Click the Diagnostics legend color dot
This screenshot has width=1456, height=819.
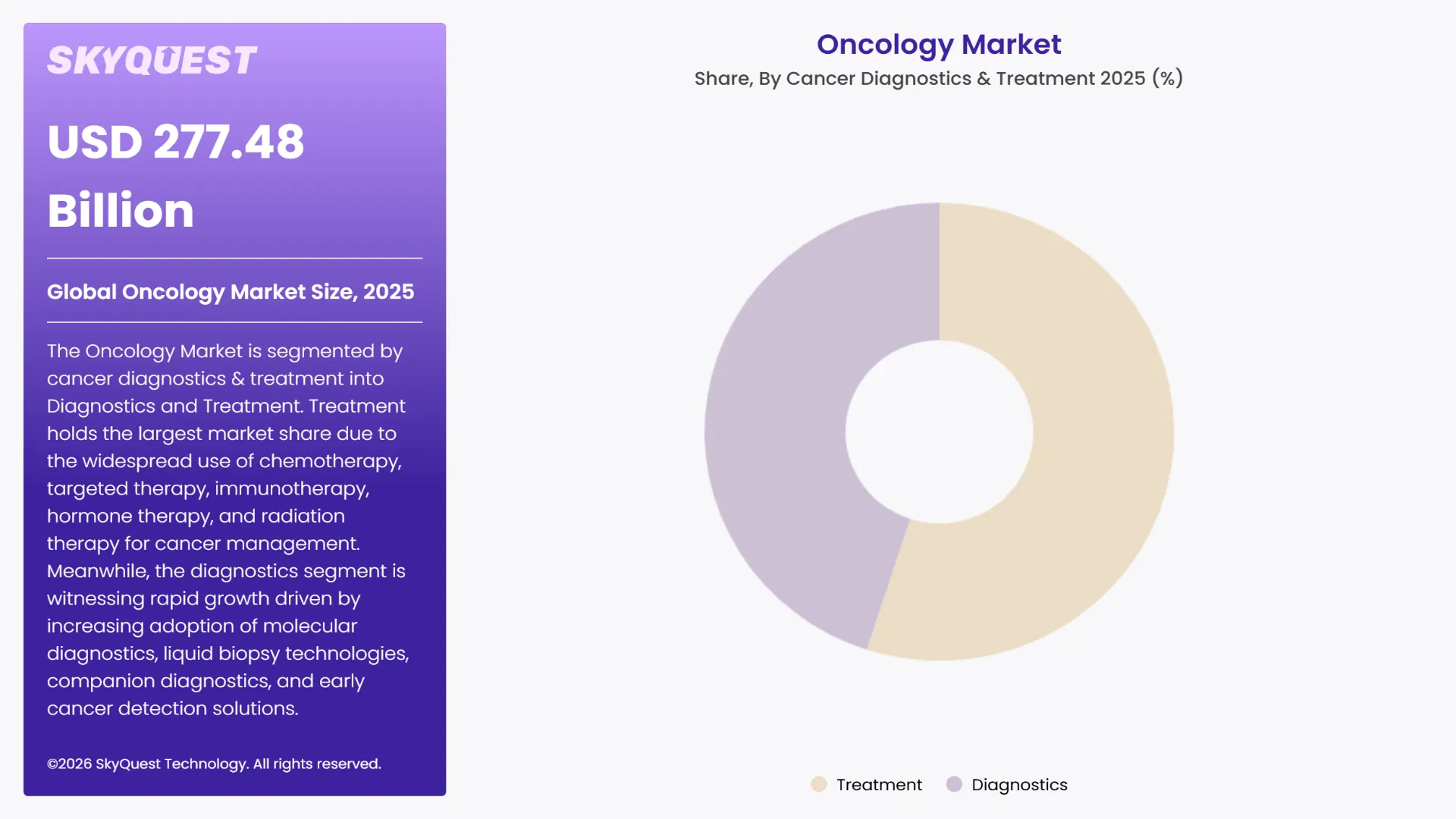pos(954,784)
